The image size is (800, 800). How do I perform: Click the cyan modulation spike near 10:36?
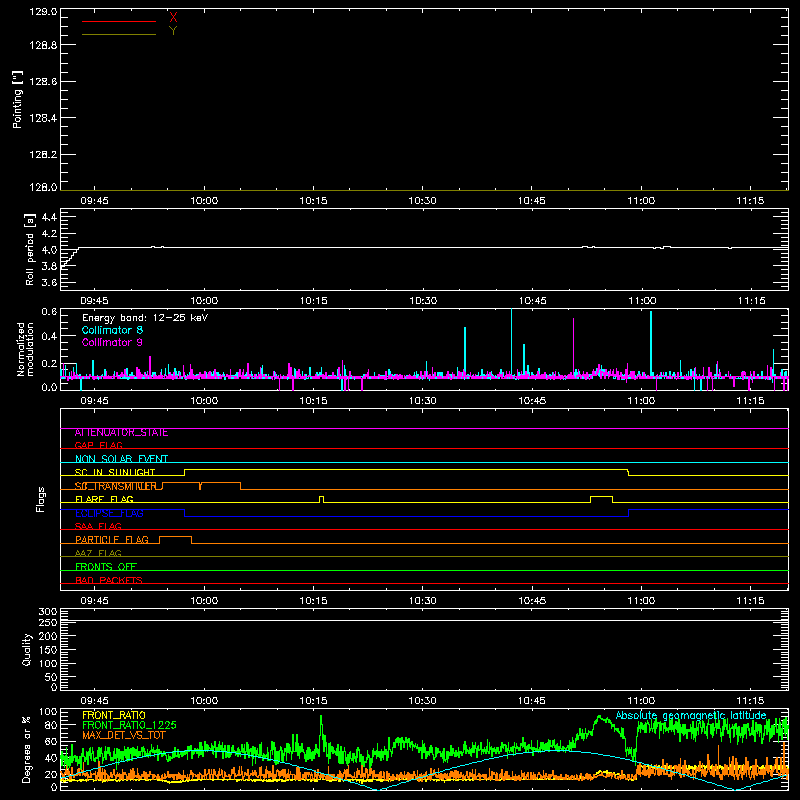pos(465,351)
